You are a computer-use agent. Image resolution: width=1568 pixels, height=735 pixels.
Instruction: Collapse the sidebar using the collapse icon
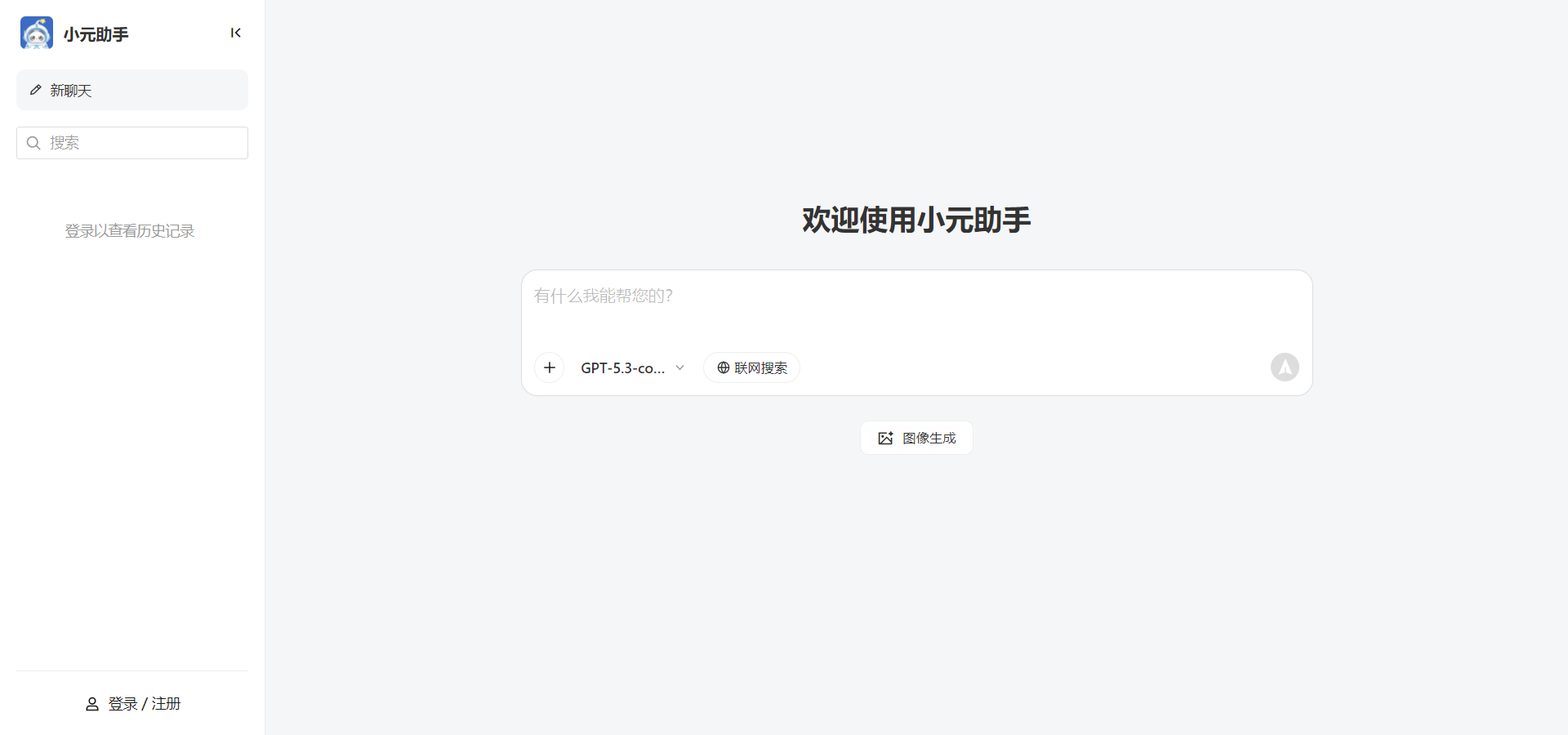pos(236,33)
